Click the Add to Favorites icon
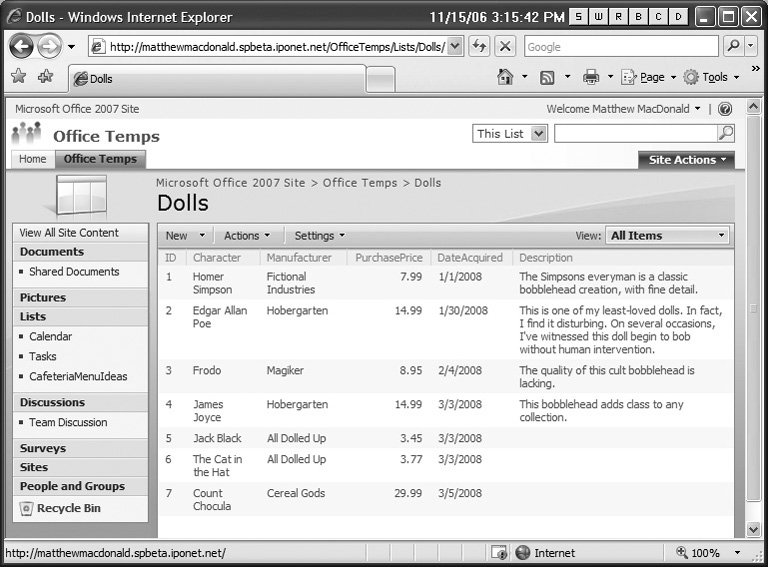Viewport: 768px width, 567px height. coord(45,76)
